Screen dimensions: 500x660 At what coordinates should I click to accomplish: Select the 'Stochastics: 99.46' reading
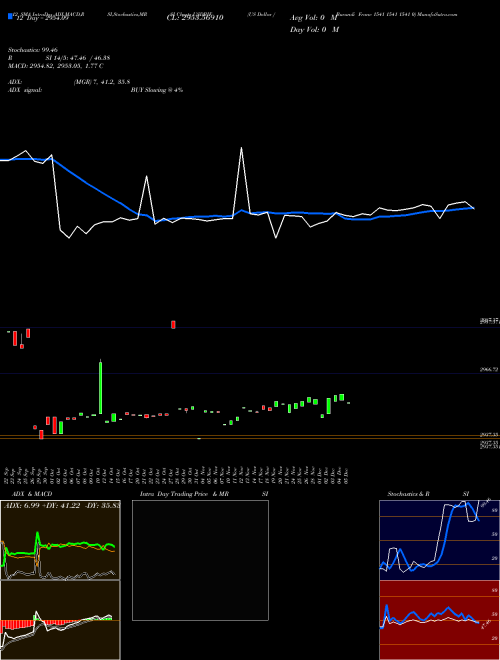[x=33, y=50]
